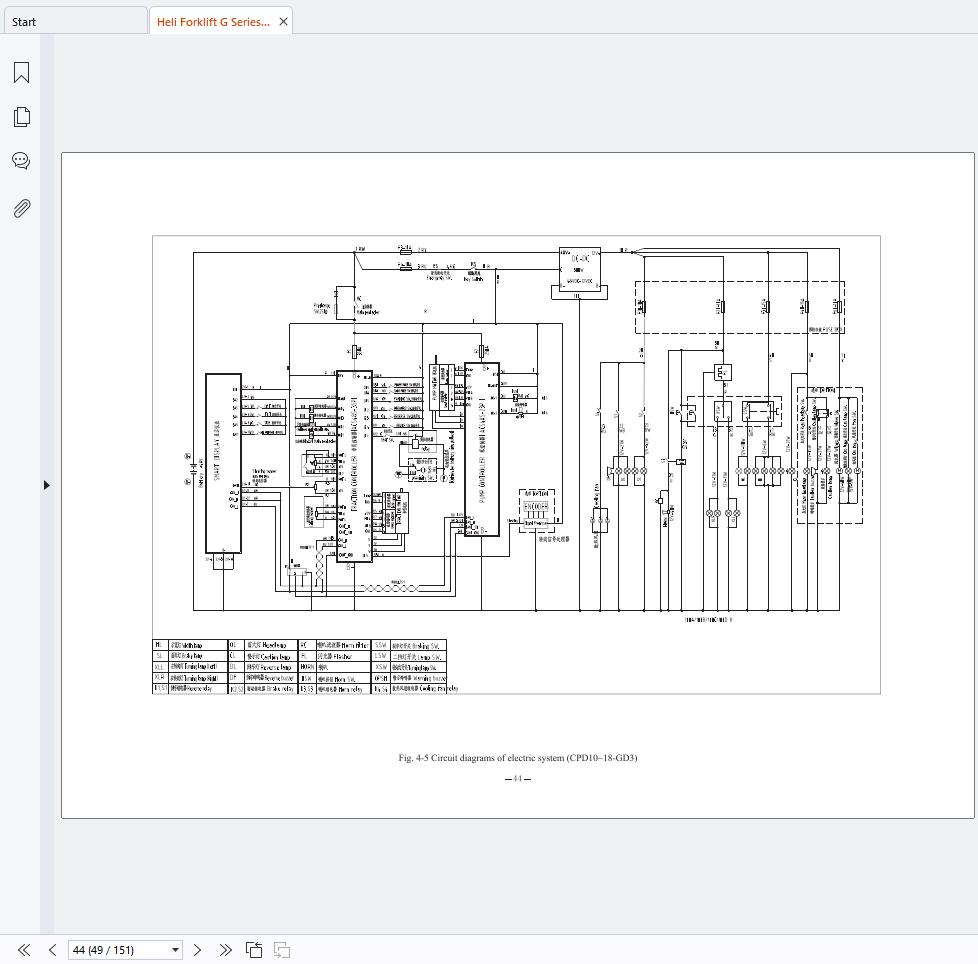Go to the previous page
Viewport: 978px width, 964px height.
(x=52, y=950)
